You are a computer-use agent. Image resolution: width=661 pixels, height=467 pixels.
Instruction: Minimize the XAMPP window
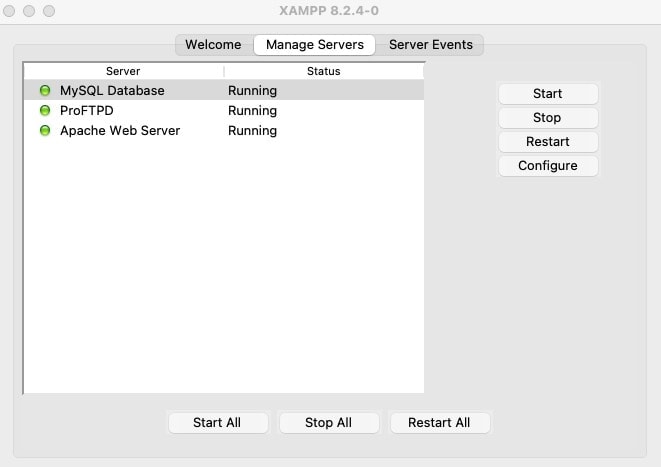pos(29,11)
